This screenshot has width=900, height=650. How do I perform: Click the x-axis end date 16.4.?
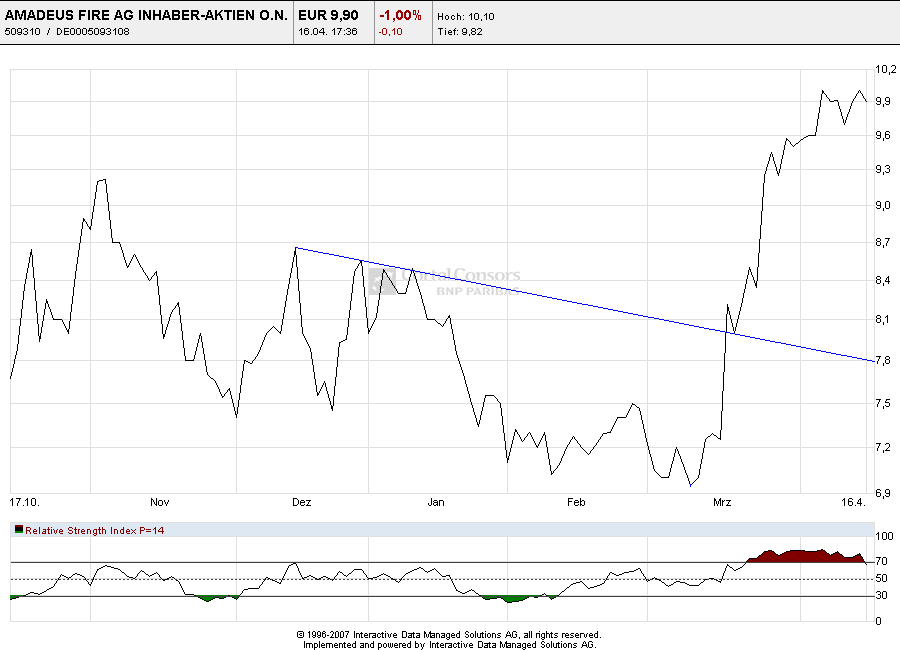(x=853, y=502)
